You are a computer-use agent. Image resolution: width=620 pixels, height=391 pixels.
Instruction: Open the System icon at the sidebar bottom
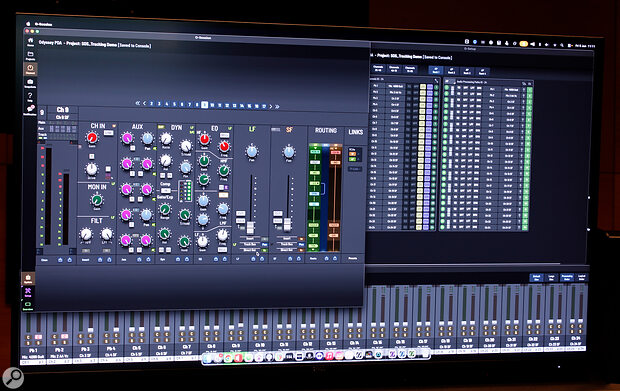28,279
